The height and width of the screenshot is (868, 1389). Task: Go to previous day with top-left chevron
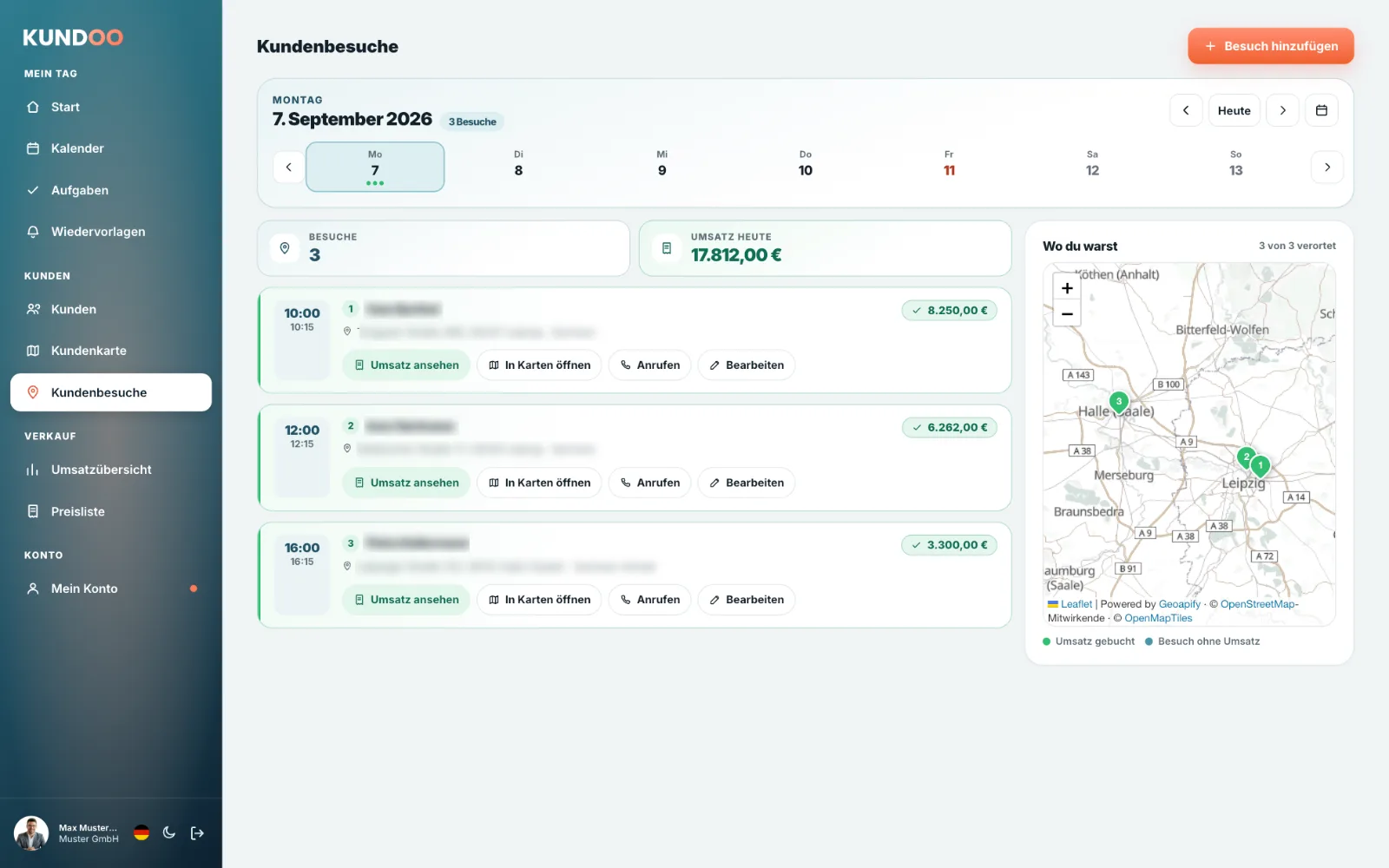[1186, 110]
